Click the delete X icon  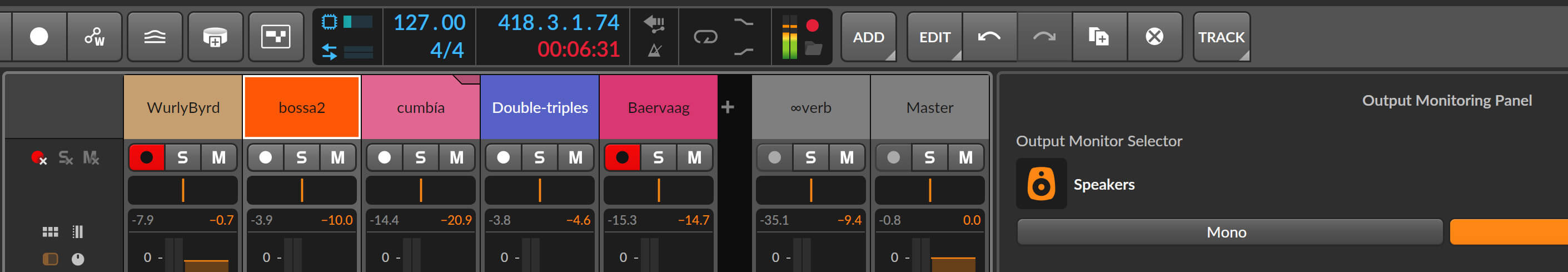click(1154, 37)
